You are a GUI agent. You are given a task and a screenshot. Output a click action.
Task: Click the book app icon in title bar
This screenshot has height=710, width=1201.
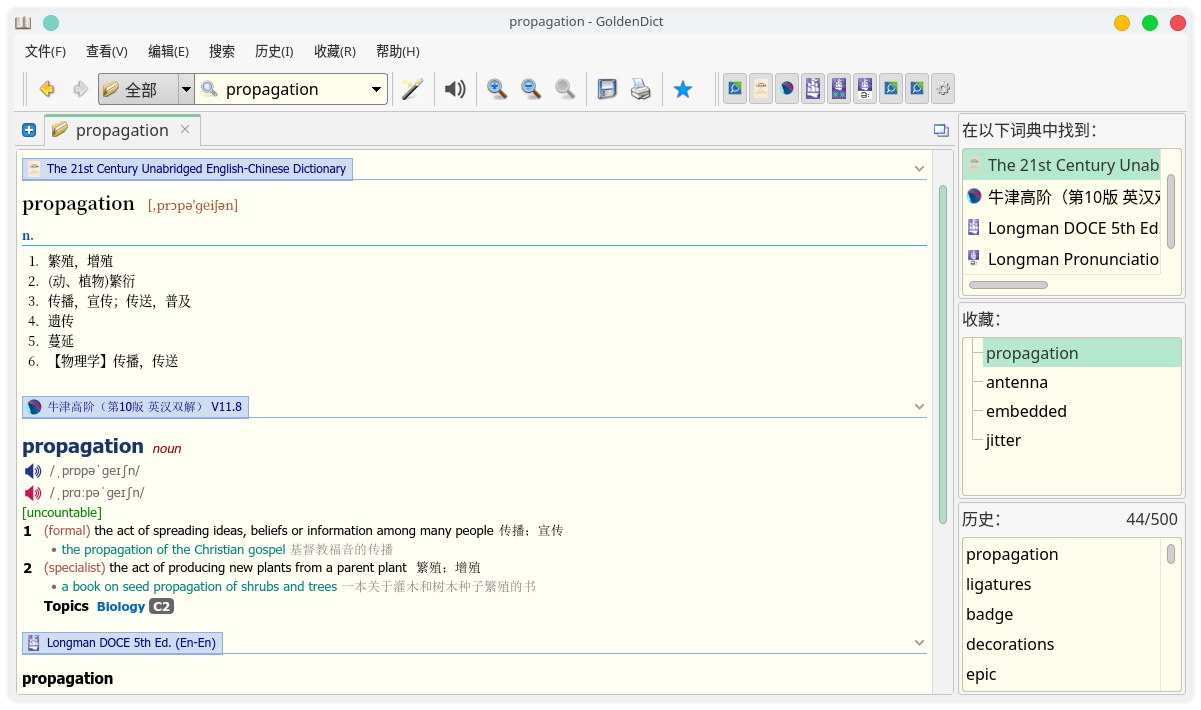23,22
